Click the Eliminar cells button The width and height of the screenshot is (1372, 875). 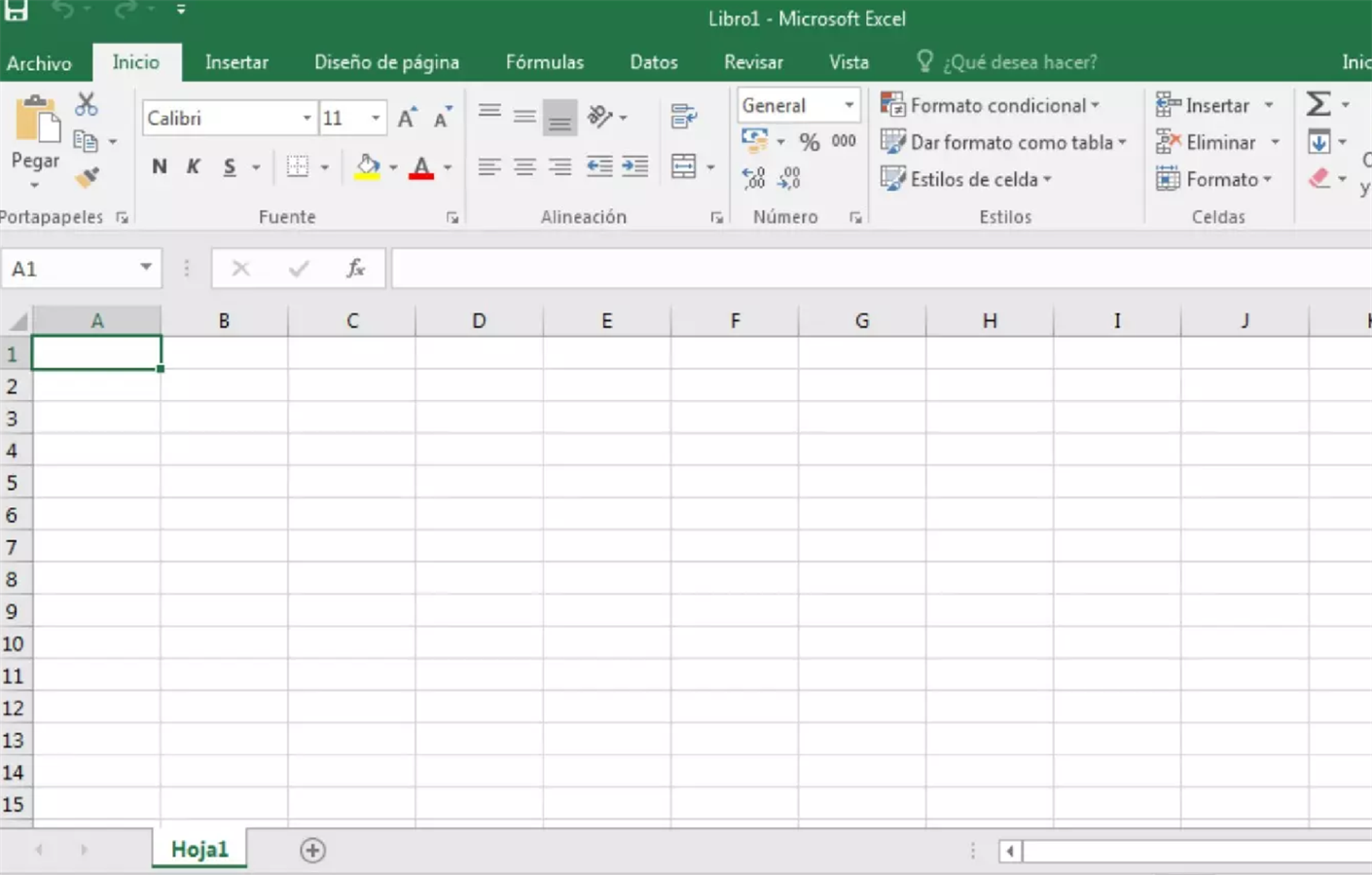pos(1207,142)
